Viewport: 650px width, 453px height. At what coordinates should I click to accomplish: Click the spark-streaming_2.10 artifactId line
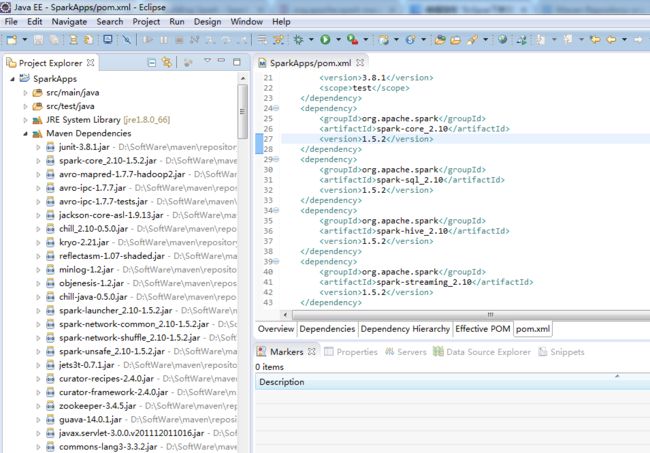point(426,282)
